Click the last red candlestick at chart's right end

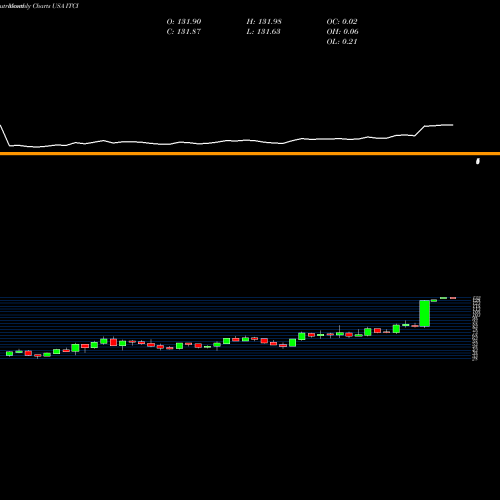453,298
